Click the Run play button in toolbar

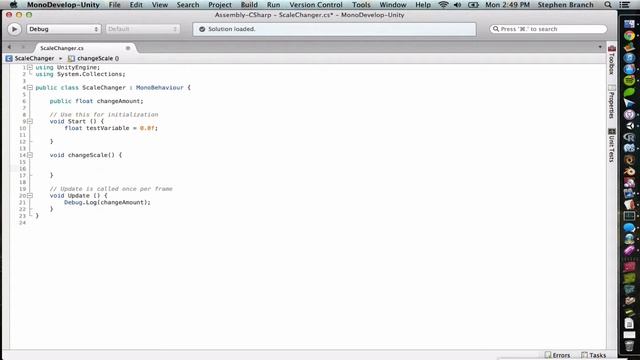[x=14, y=29]
